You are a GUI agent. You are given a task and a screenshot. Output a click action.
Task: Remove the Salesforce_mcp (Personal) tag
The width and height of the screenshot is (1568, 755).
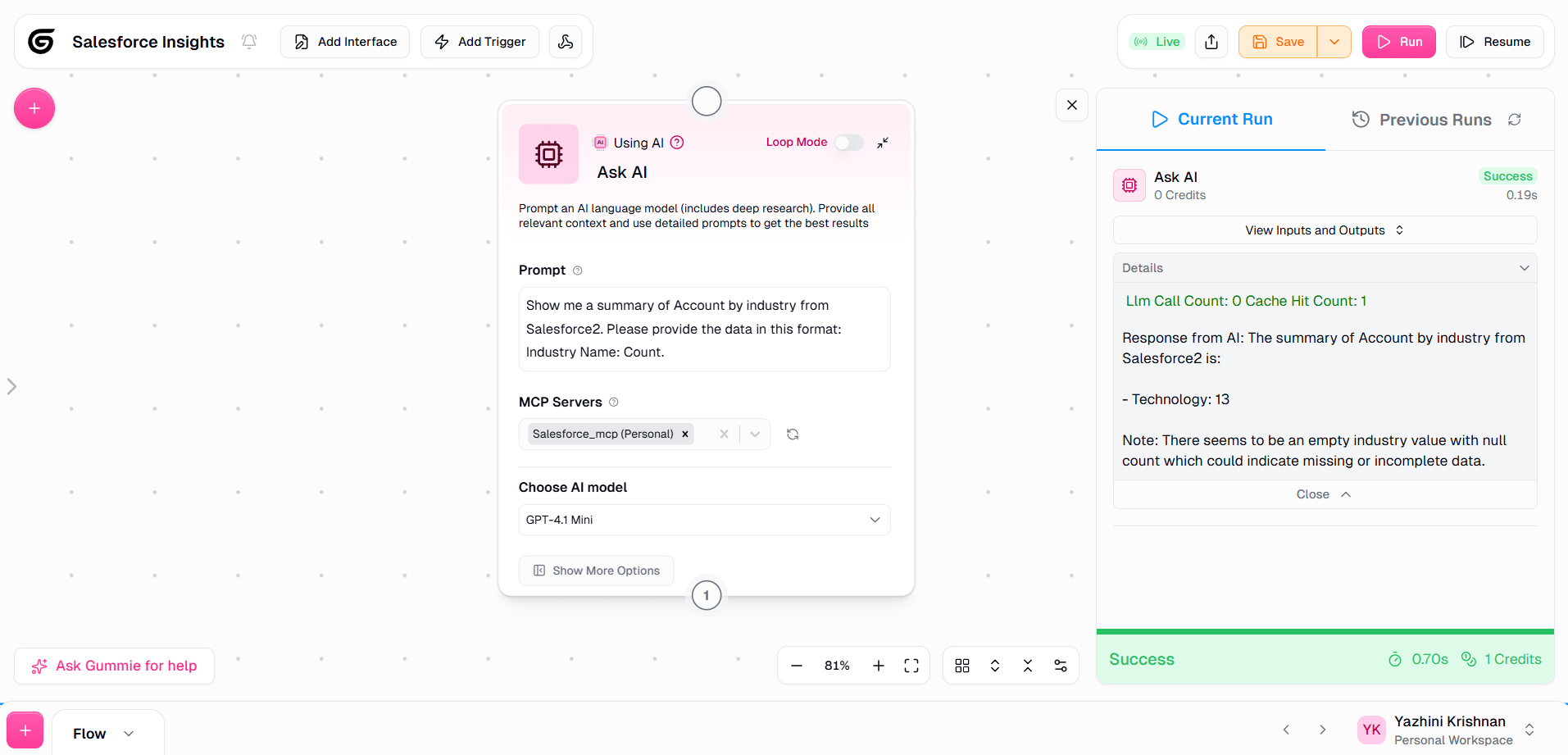pos(685,434)
